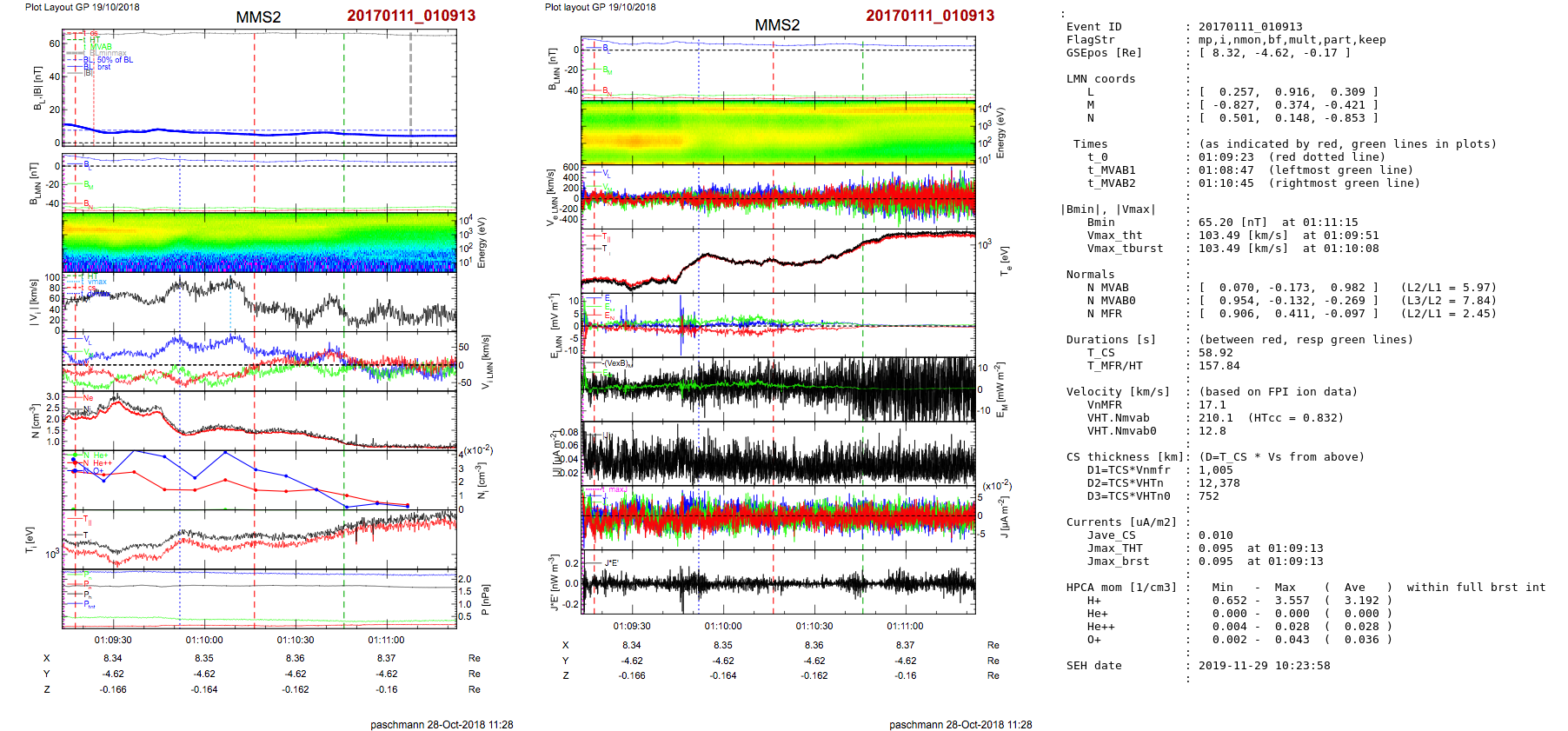Click the He++ row label in HPCA table
The image size is (1568, 731).
click(x=1101, y=627)
